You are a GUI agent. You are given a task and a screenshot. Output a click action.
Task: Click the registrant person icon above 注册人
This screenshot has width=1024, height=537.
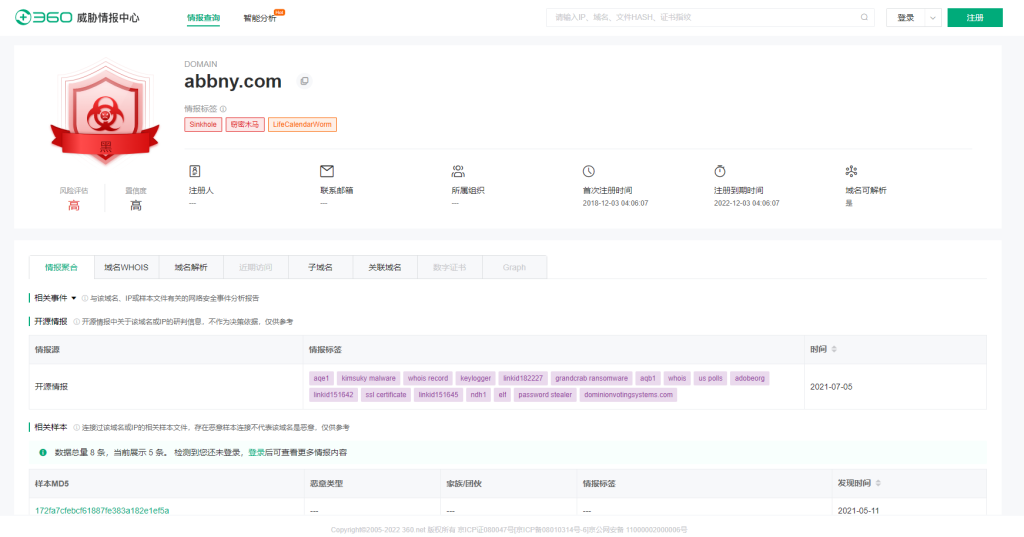pos(195,171)
